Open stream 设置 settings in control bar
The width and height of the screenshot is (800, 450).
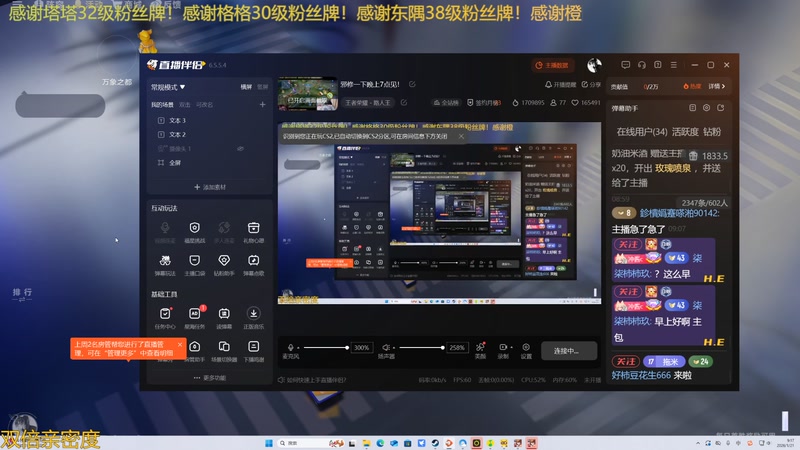526,351
